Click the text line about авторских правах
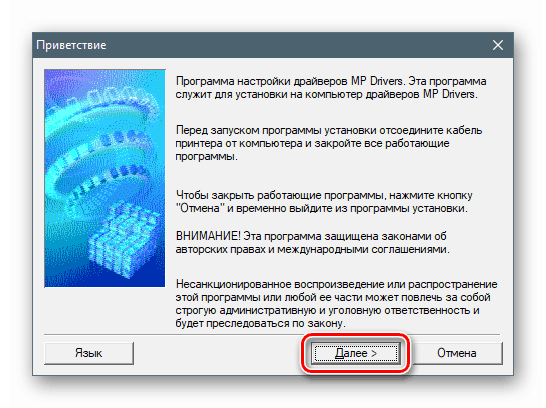The height and width of the screenshot is (408, 546). pyautogui.click(x=312, y=250)
